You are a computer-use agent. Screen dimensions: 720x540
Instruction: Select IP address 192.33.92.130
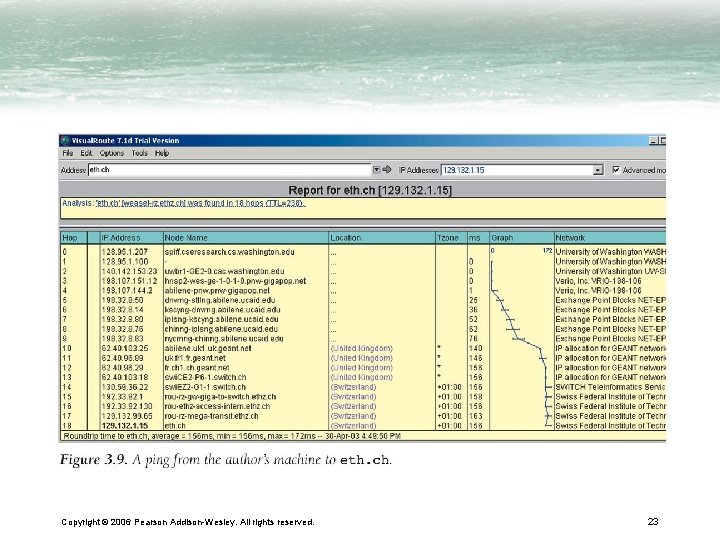(x=127, y=406)
